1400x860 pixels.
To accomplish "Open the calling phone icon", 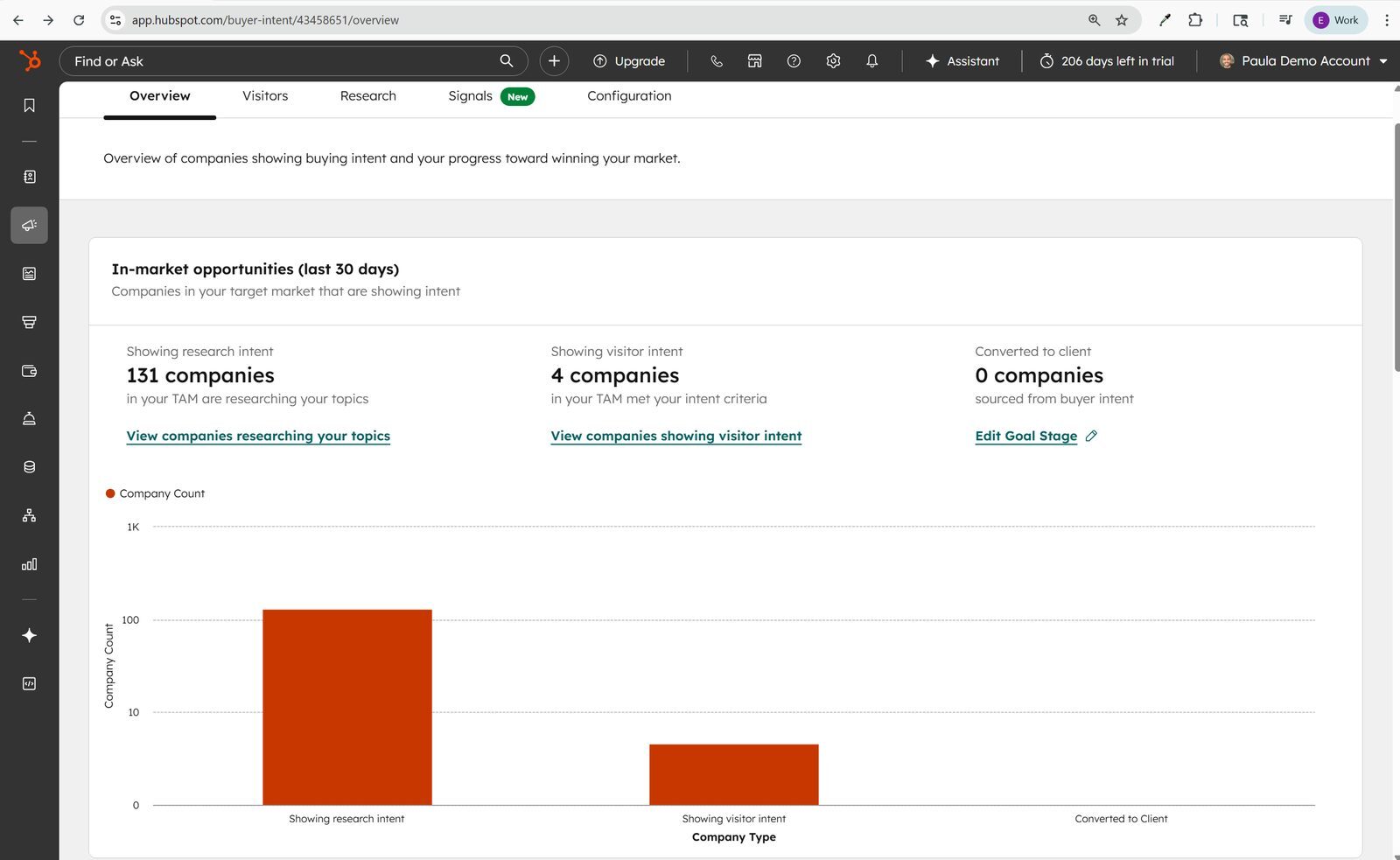I will tap(716, 60).
